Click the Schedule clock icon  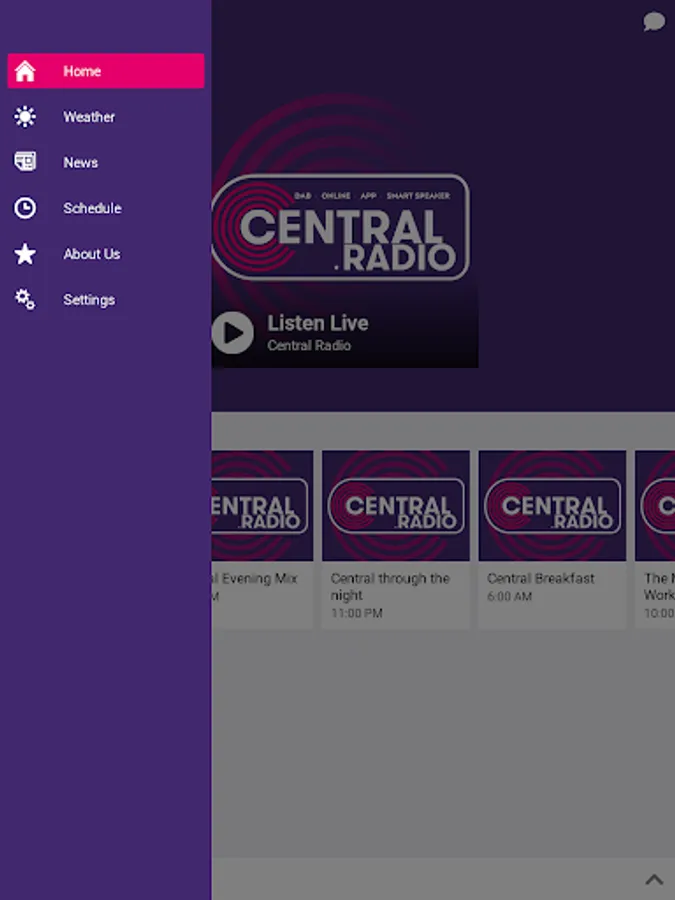click(x=25, y=208)
